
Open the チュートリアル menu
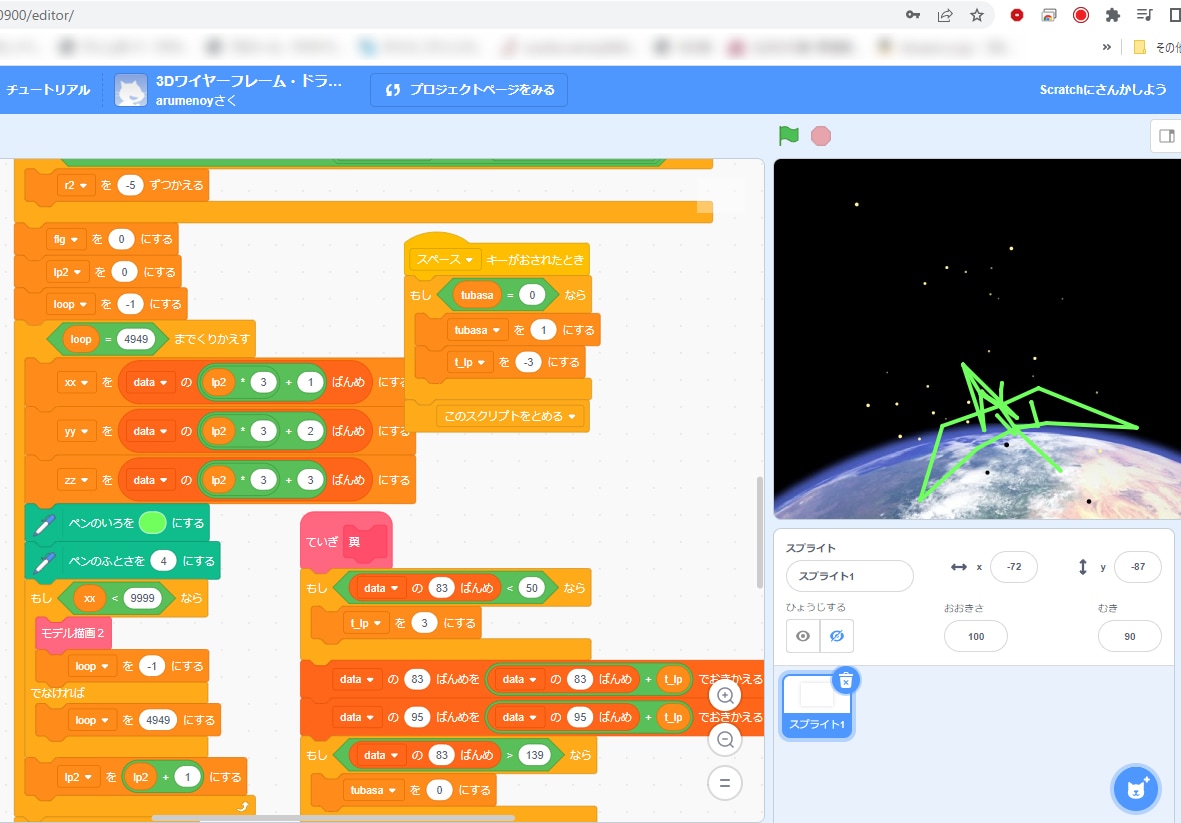pos(48,90)
